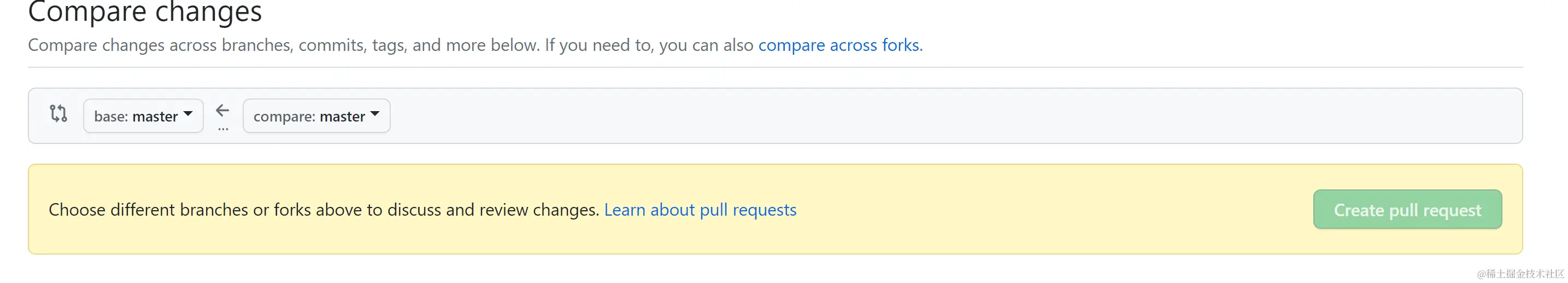The width and height of the screenshot is (1568, 283).
Task: Click the "base:" label in the first selector
Action: click(111, 117)
